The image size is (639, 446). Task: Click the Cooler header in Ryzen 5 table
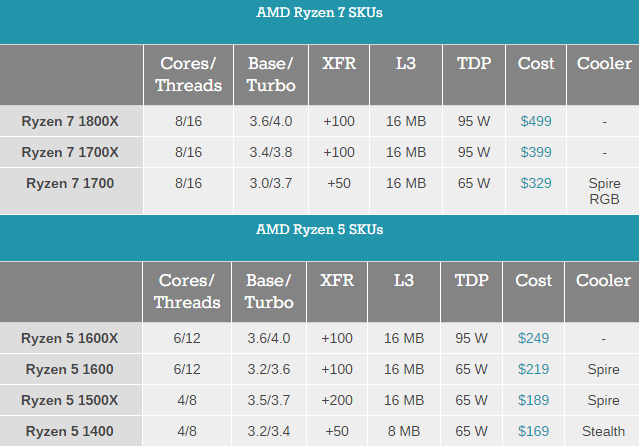[x=602, y=291]
